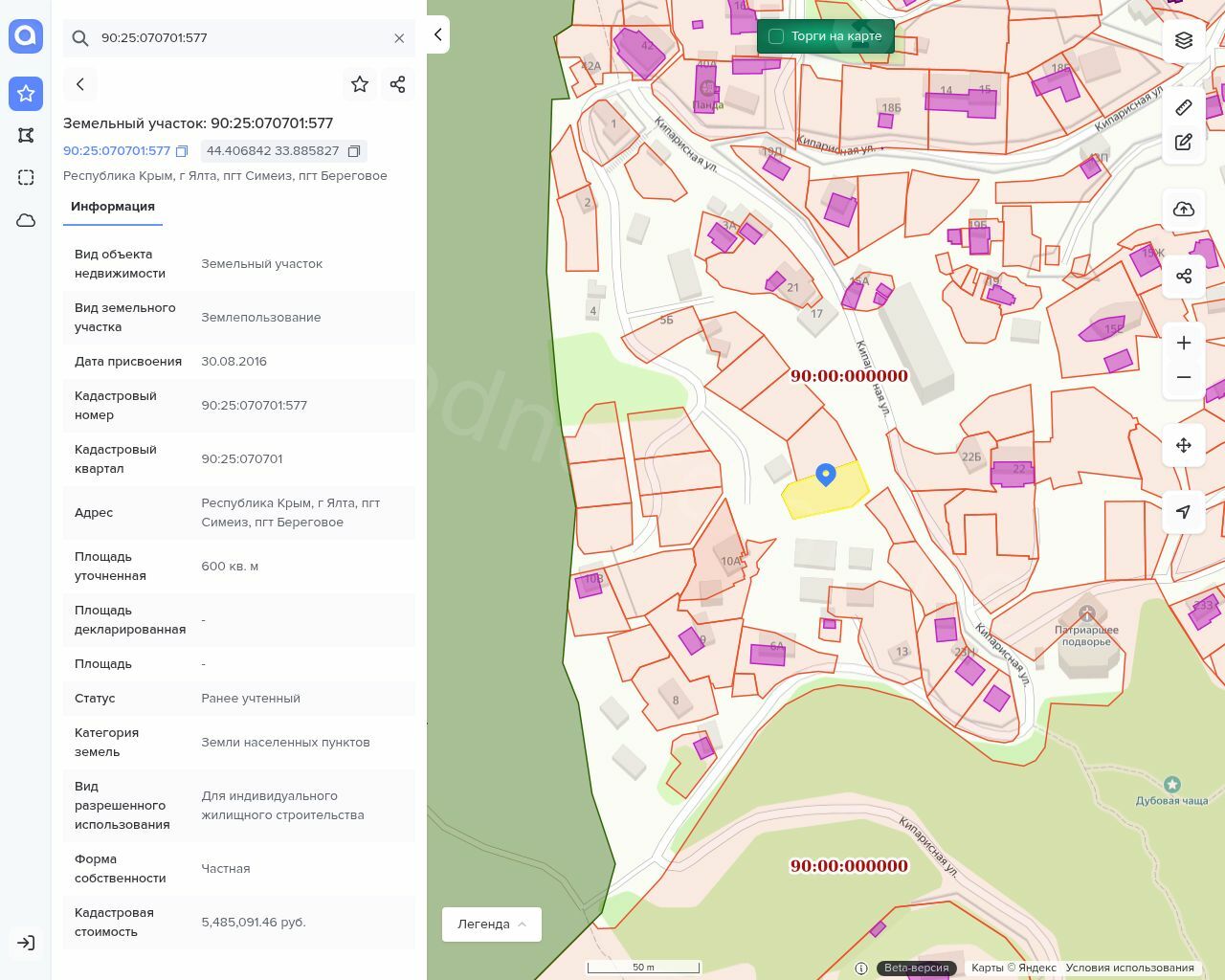This screenshot has width=1225, height=980.
Task: Go back from parcel details
Action: tap(80, 84)
